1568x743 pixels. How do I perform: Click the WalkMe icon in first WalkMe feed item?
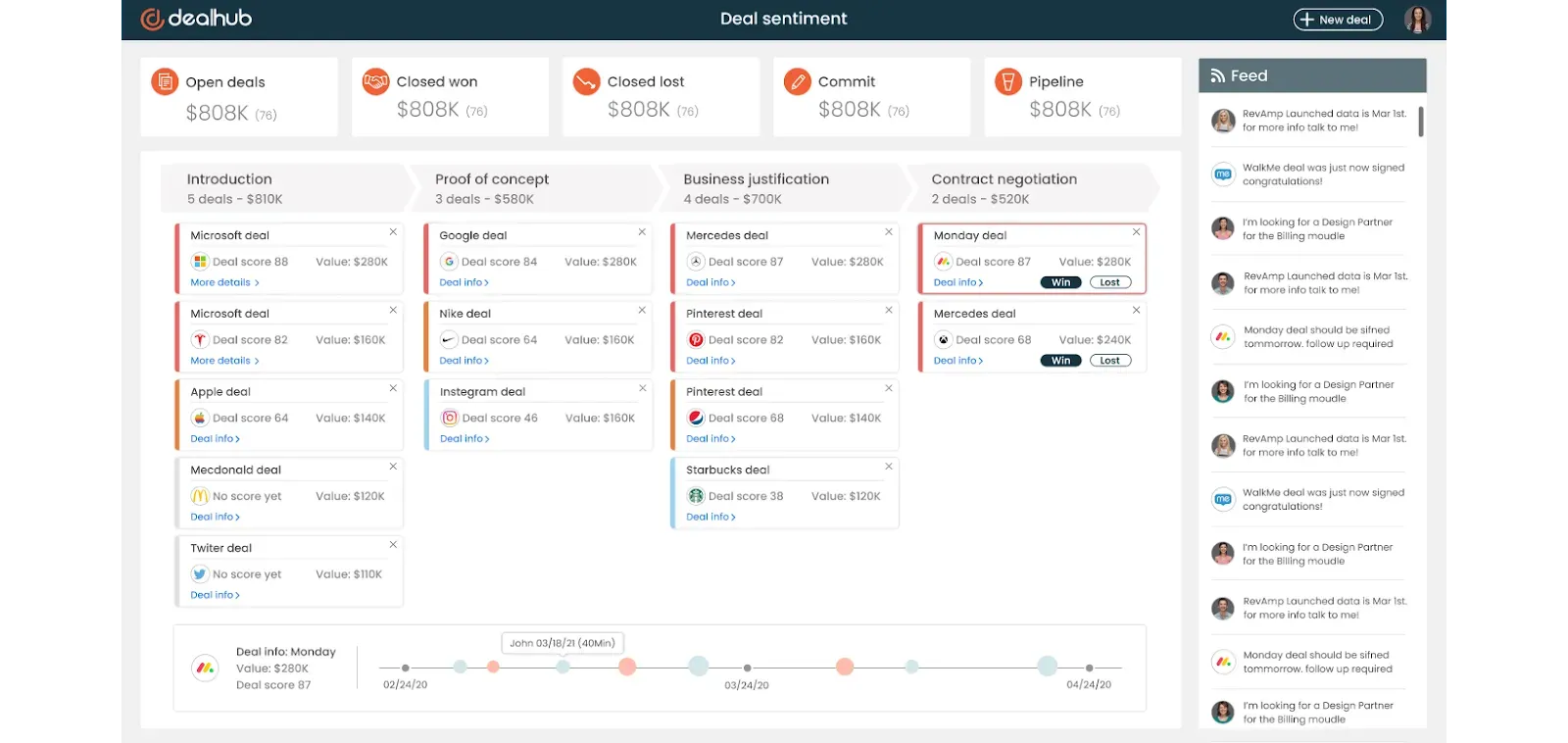pos(1223,174)
